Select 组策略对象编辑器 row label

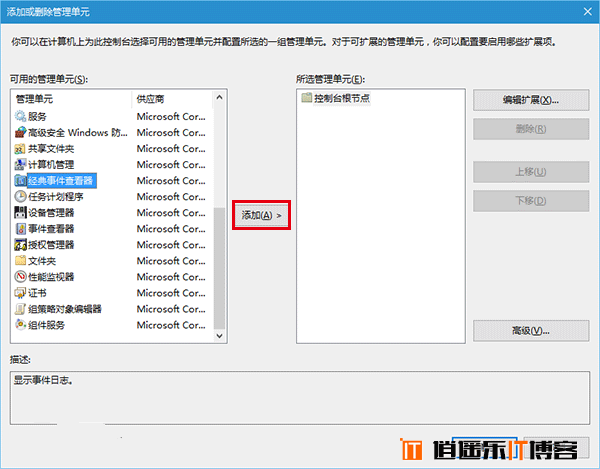[65, 309]
